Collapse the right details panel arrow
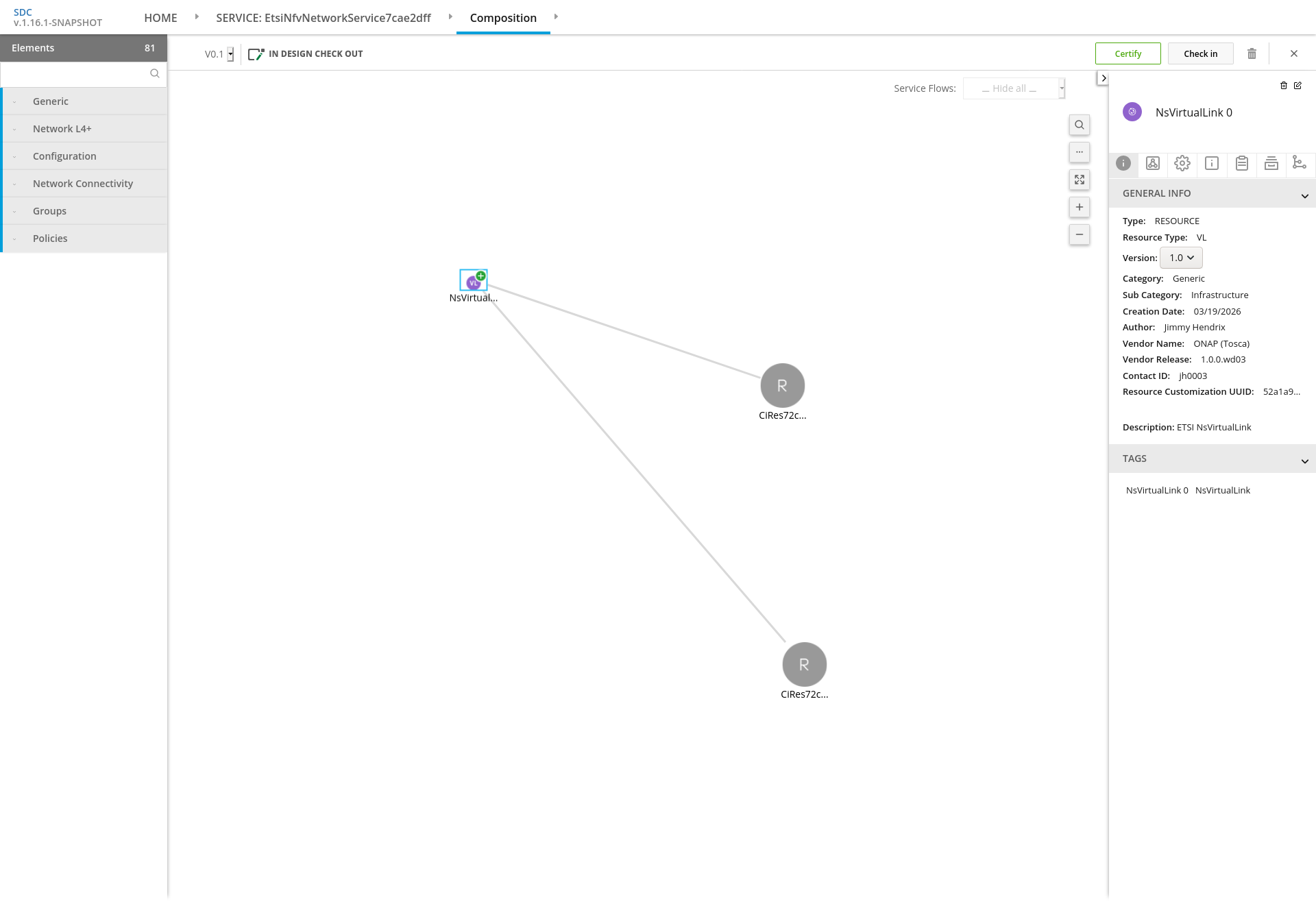 coord(1103,78)
